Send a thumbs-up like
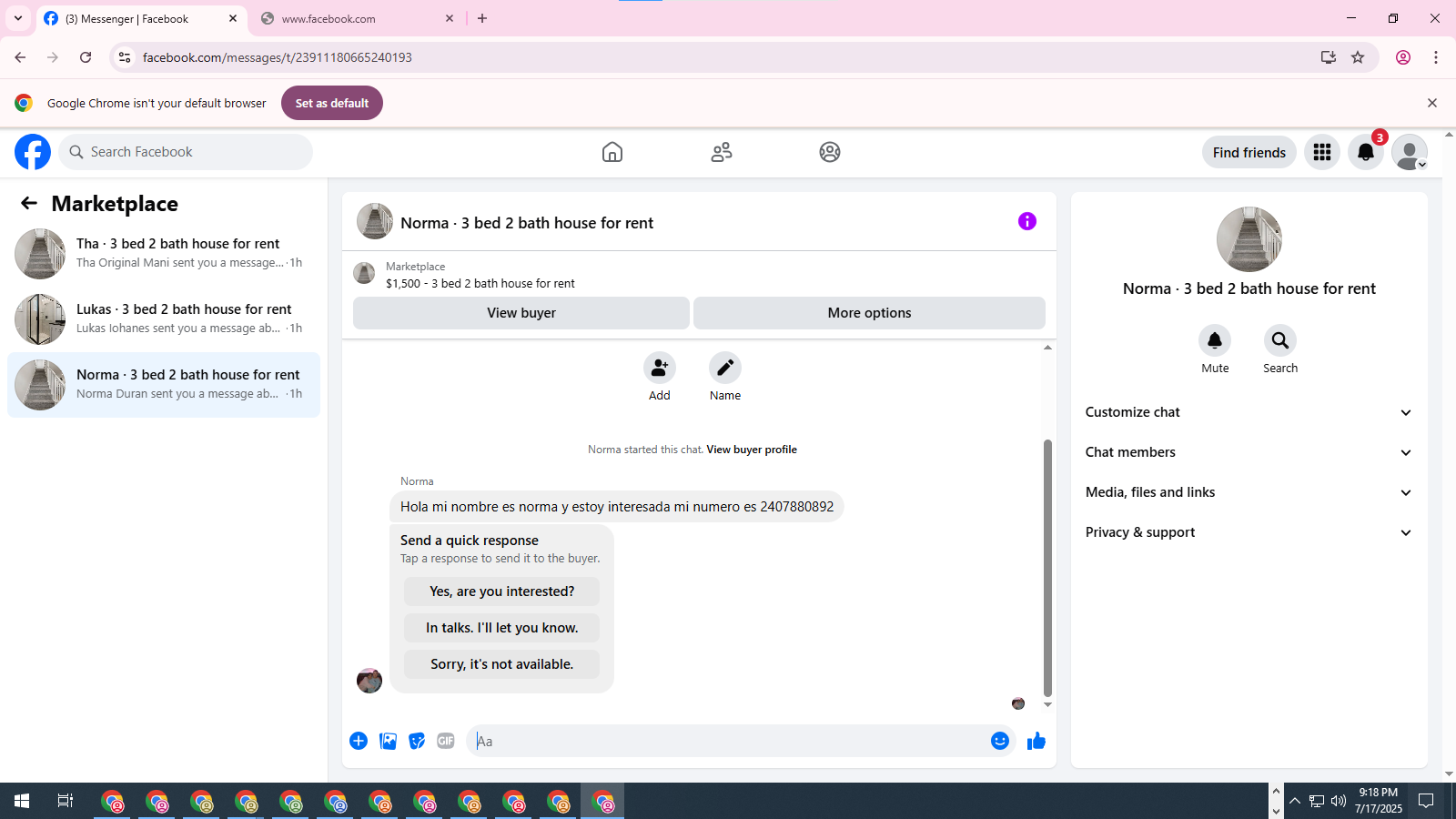The image size is (1456, 819). tap(1036, 741)
